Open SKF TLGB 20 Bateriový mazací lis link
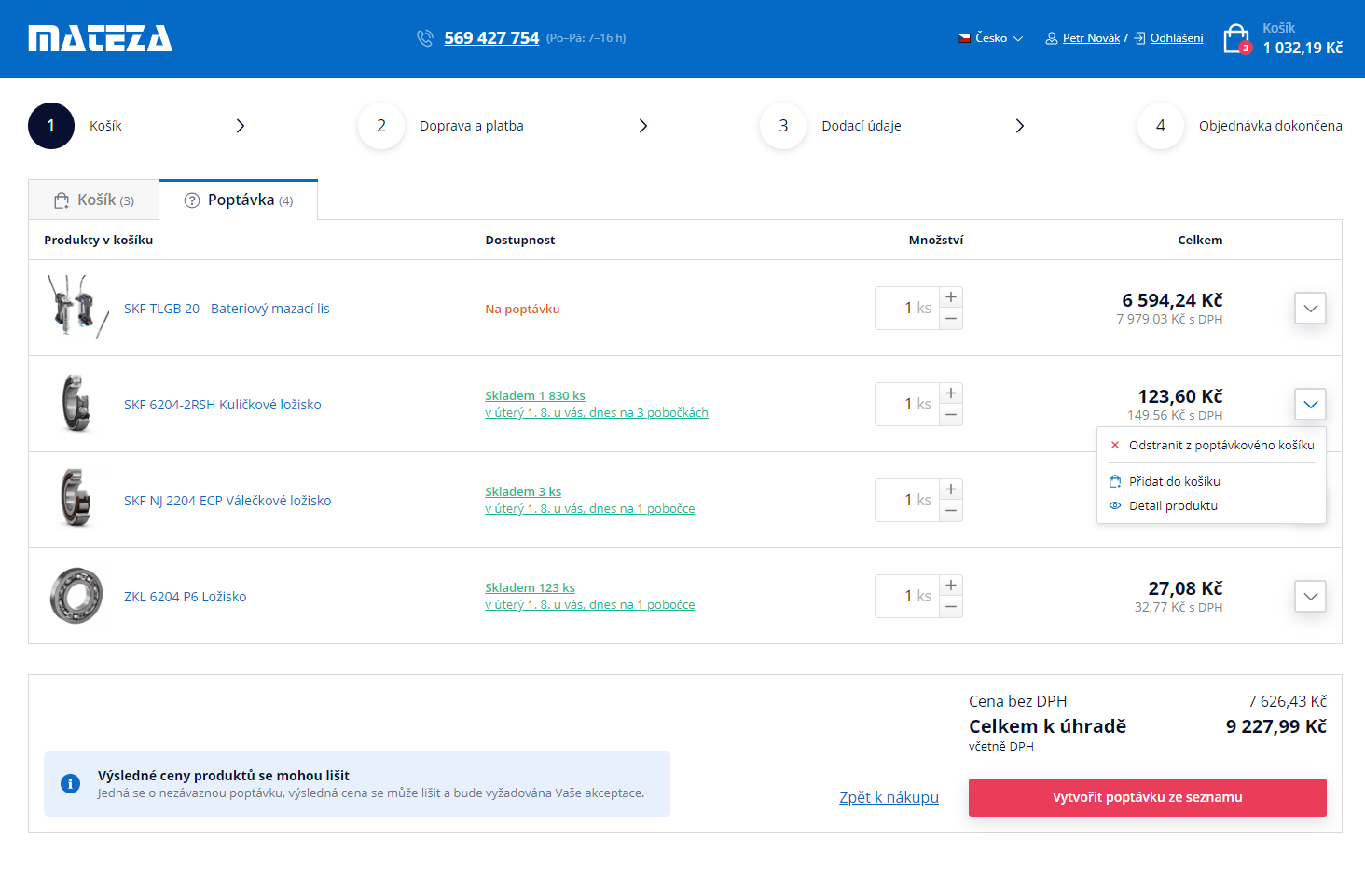The height and width of the screenshot is (896, 1365). [x=227, y=309]
